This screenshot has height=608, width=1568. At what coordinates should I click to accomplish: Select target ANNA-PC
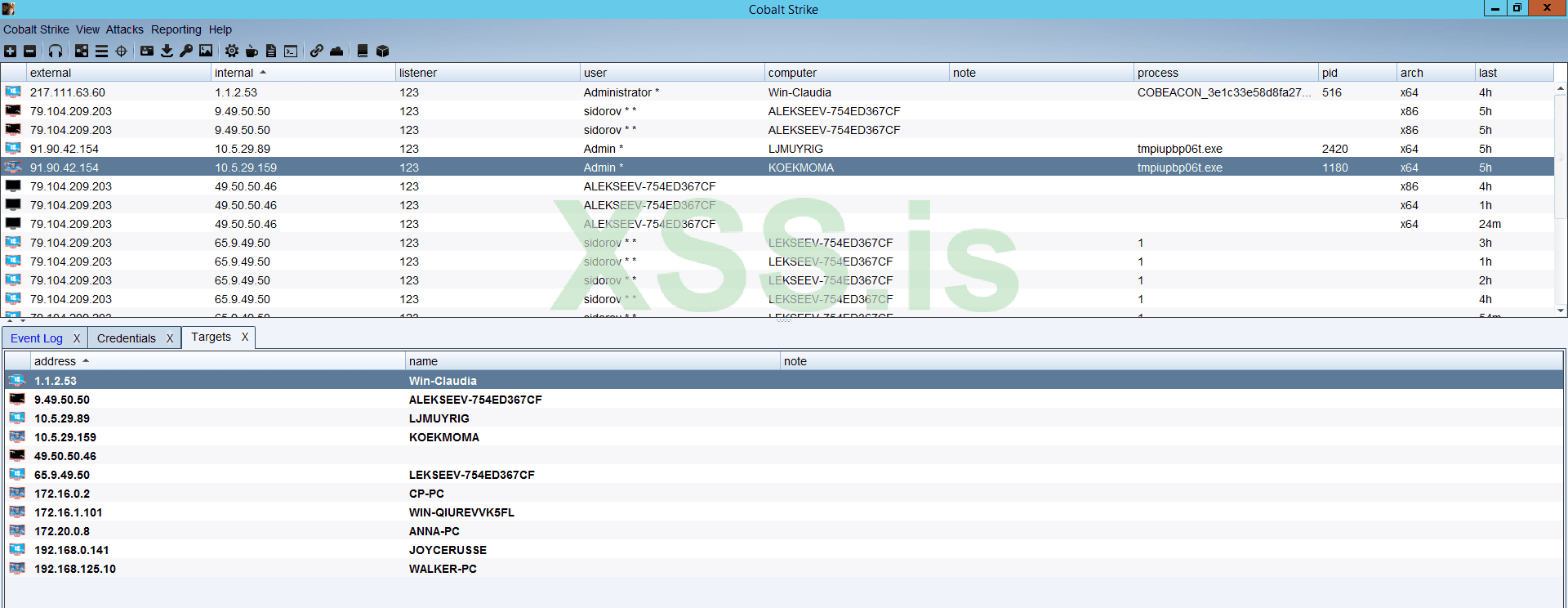pos(784,531)
